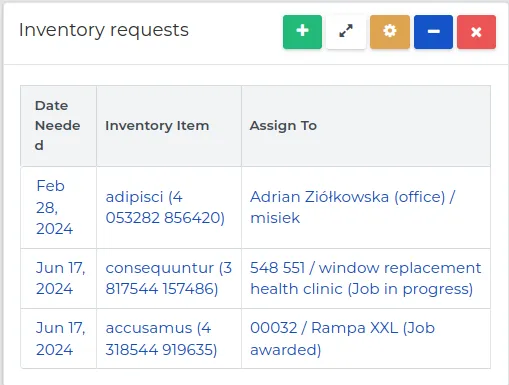Screen dimensions: 509x385
Task: Collapse the panel with blue minus button
Action: tap(433, 32)
